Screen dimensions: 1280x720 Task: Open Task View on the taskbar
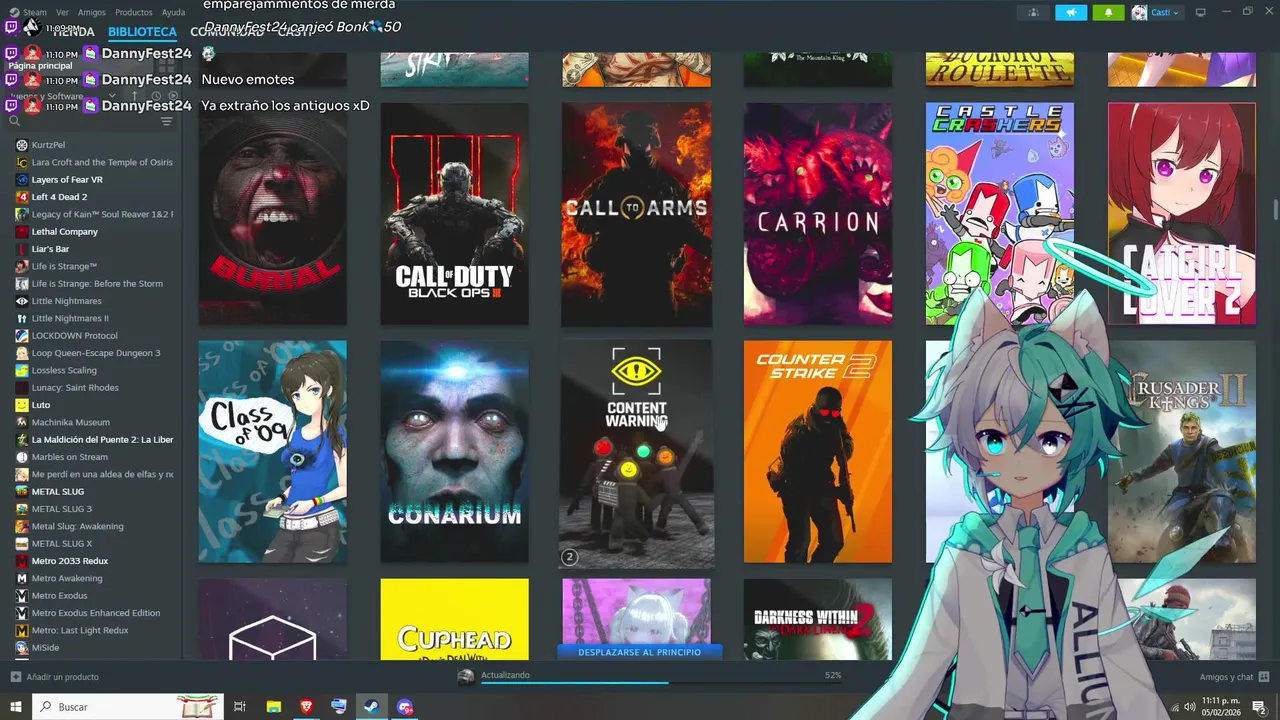240,707
